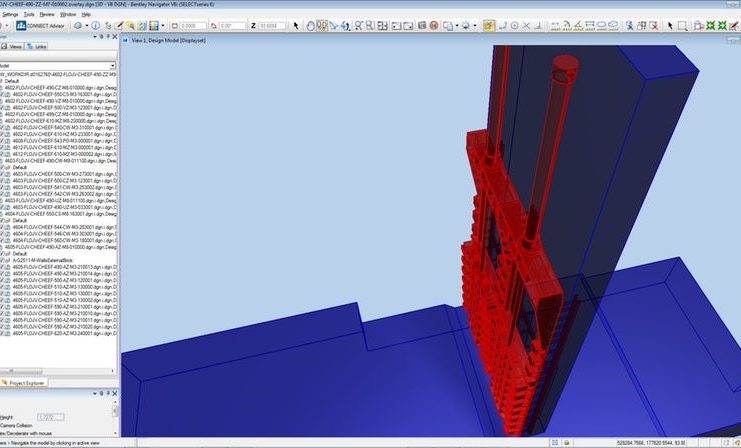Uncheck the 4602-FLOJV-CHEEF-490-CZ-M8-010000 reference

tap(3, 87)
